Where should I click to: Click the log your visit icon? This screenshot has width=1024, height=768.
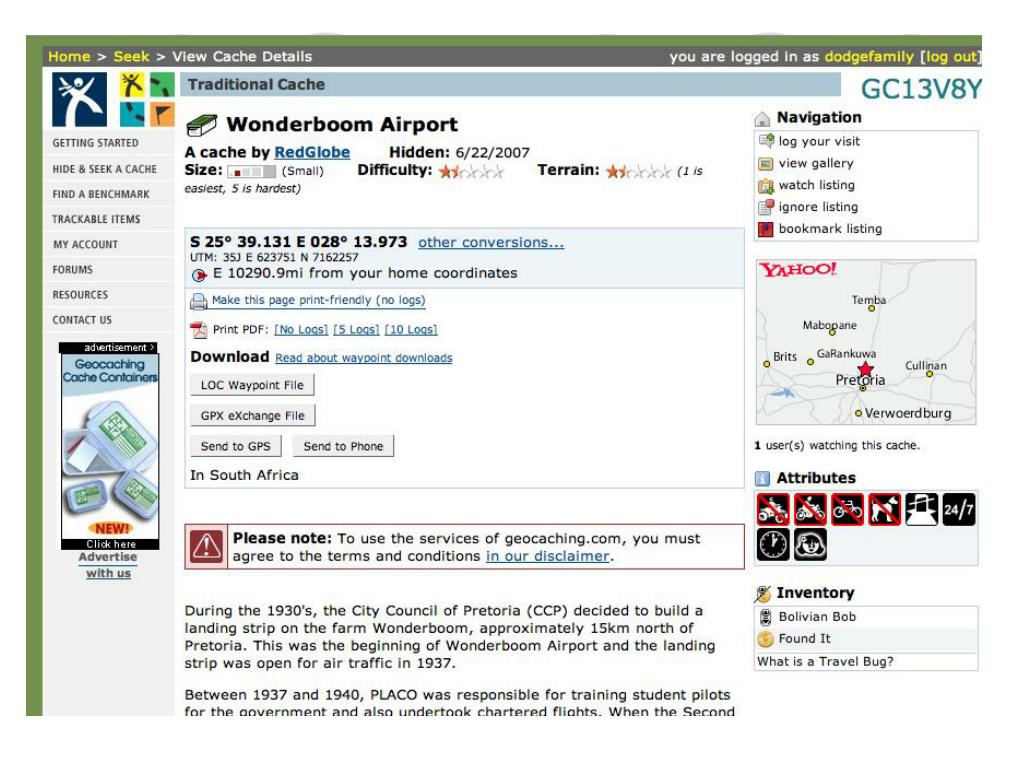pyautogui.click(x=766, y=141)
